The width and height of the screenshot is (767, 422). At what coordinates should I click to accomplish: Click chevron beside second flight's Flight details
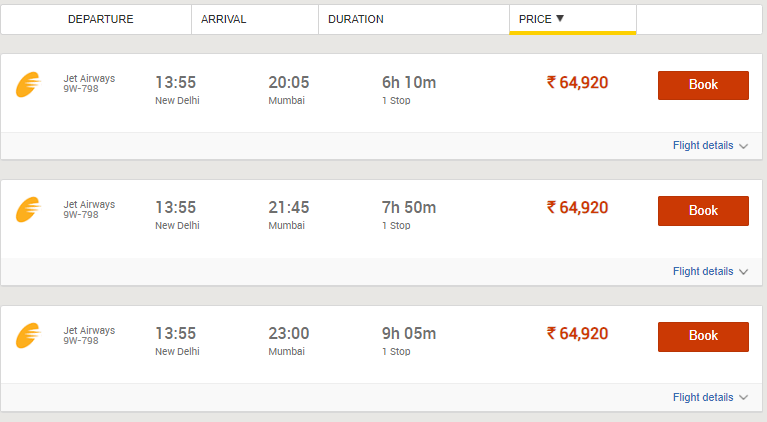tap(744, 272)
